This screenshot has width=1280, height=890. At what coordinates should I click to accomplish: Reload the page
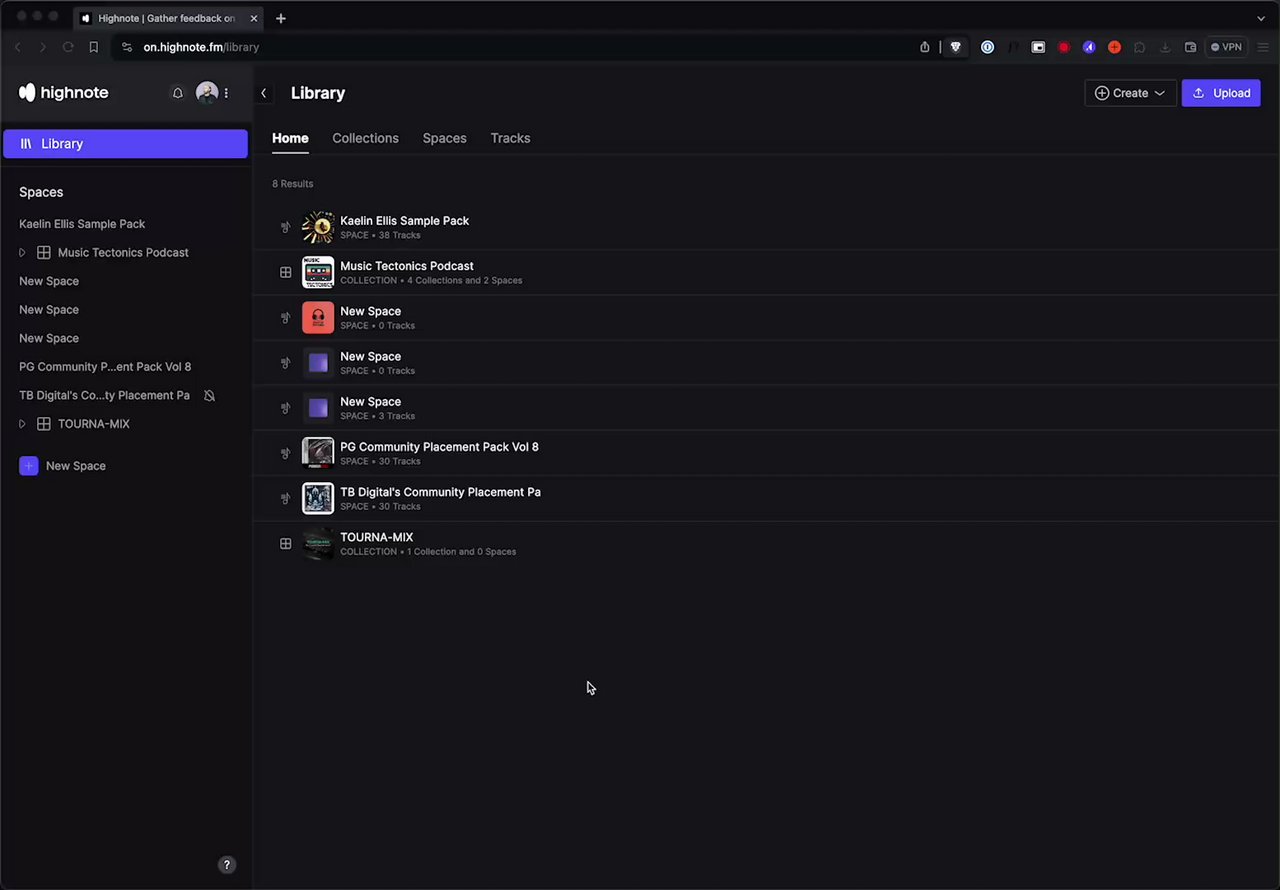click(68, 47)
